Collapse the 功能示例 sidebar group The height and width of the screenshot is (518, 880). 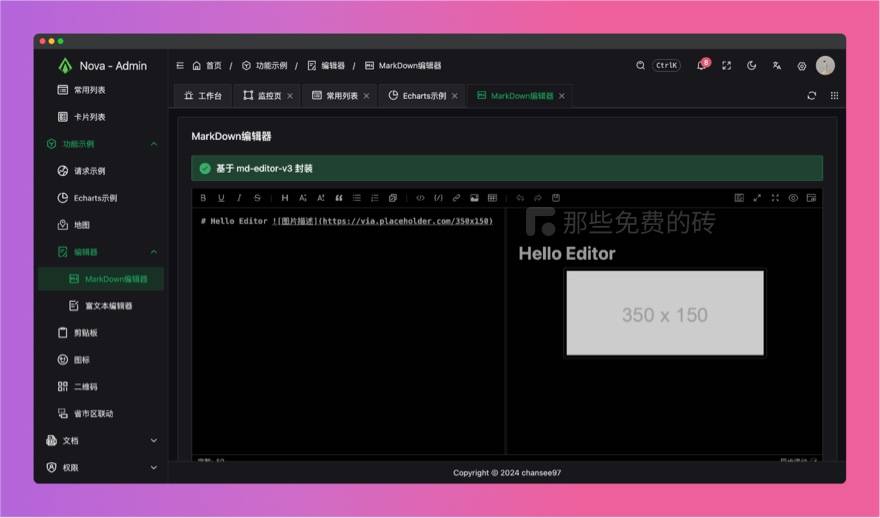tap(102, 144)
